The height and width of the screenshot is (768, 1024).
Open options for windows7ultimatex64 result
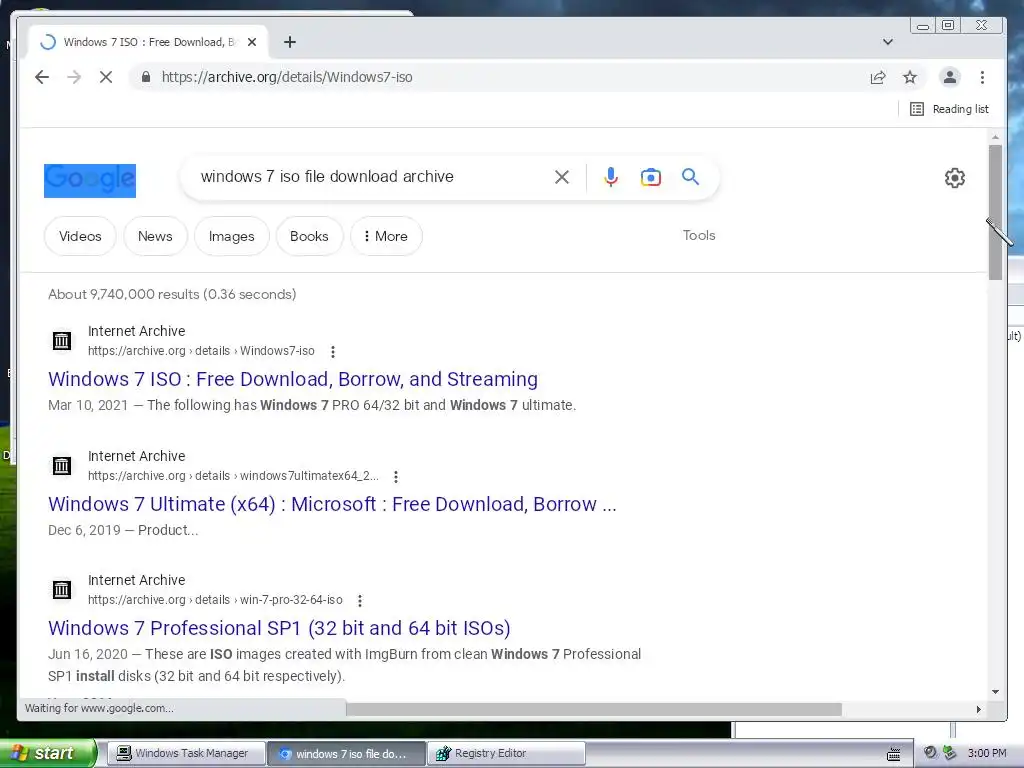click(x=396, y=477)
